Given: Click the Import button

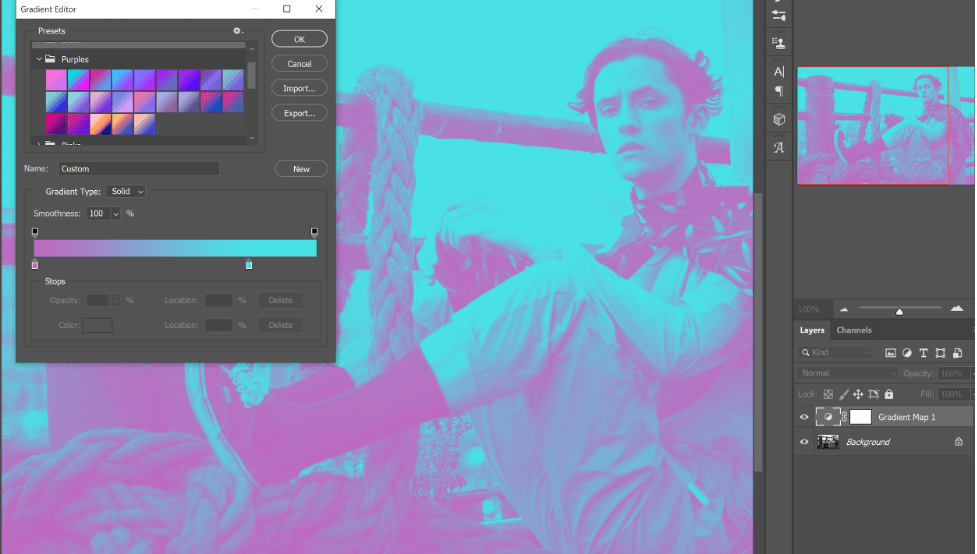Looking at the screenshot, I should pyautogui.click(x=299, y=88).
